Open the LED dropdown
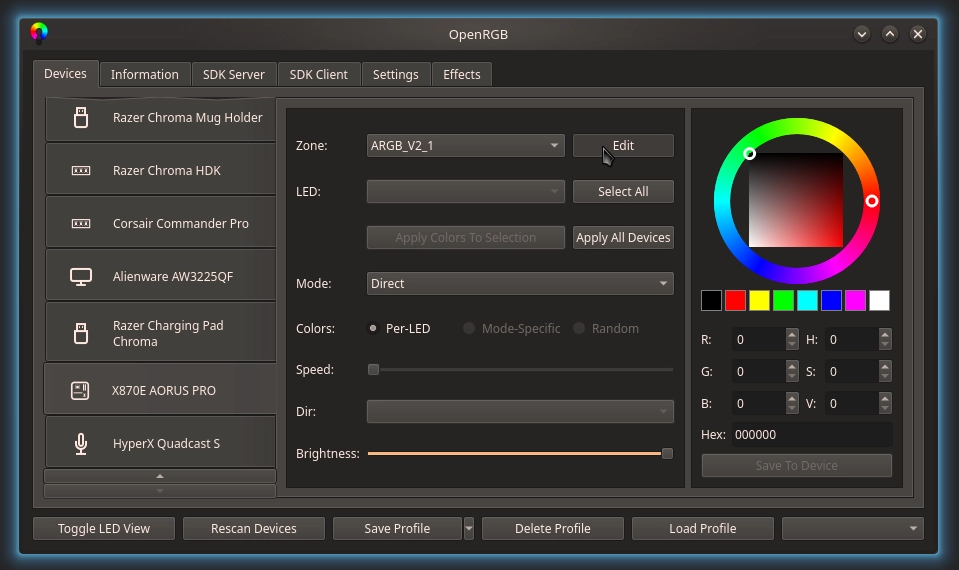 [x=465, y=191]
